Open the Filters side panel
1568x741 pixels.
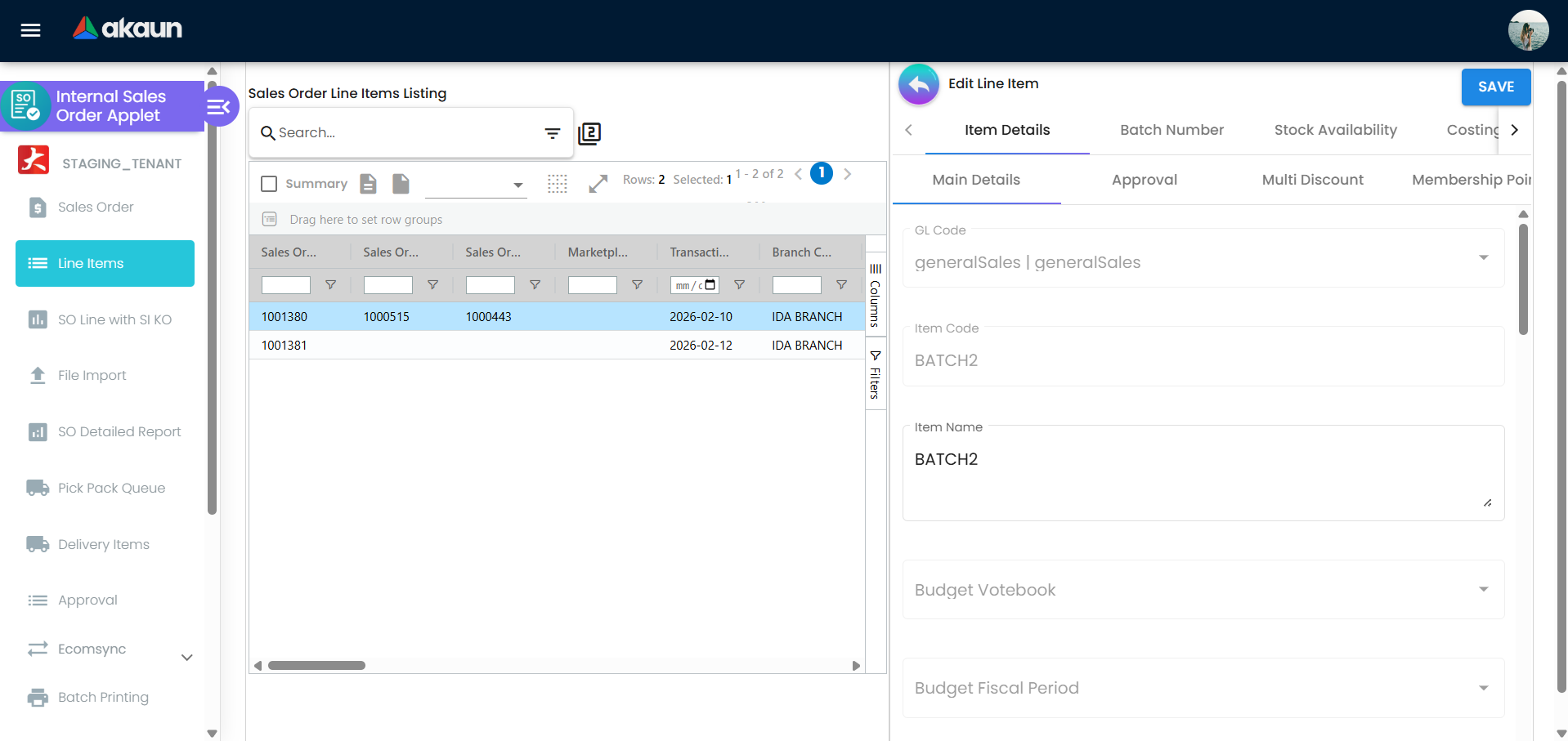pyautogui.click(x=876, y=375)
